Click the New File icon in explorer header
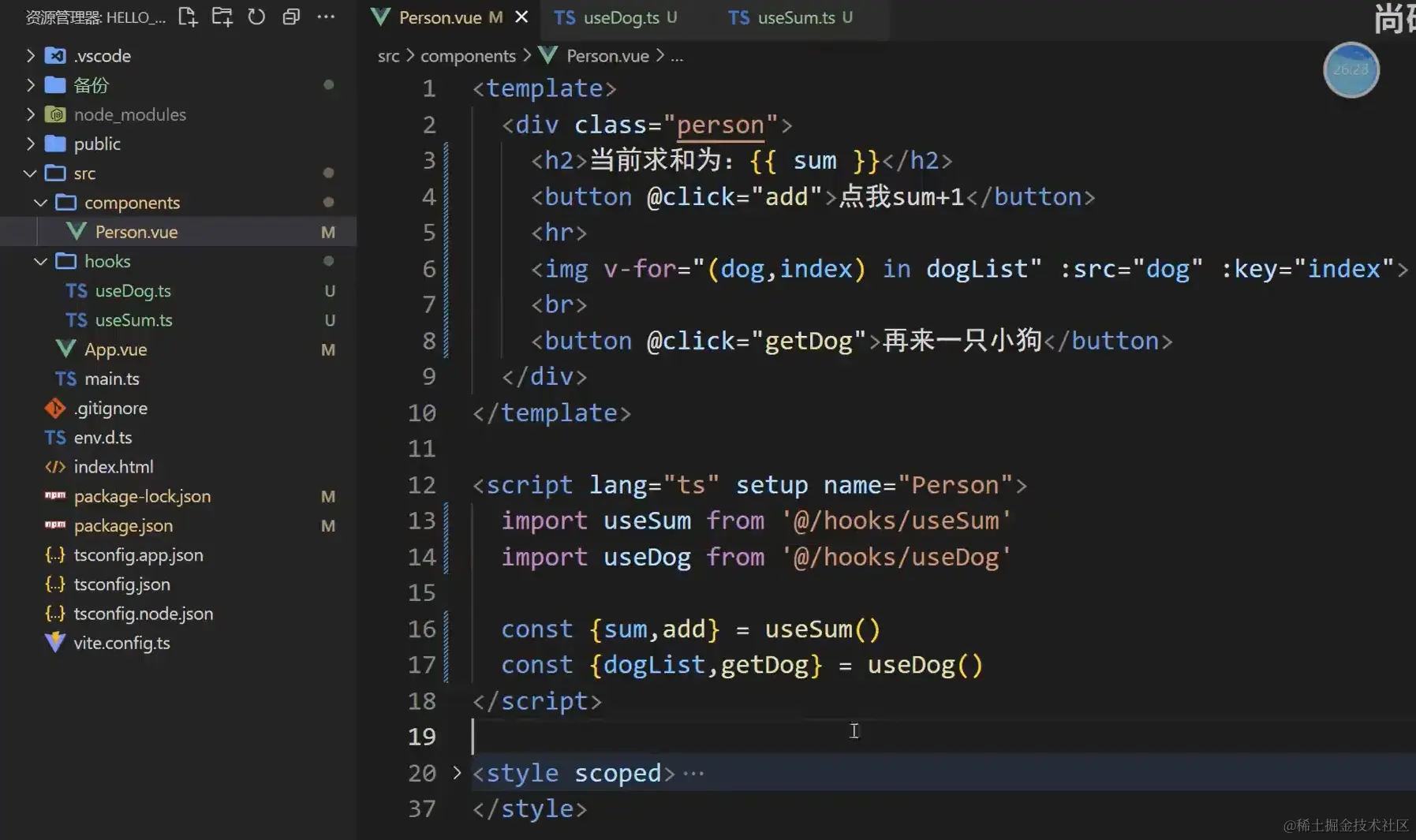This screenshot has width=1416, height=840. pyautogui.click(x=188, y=17)
